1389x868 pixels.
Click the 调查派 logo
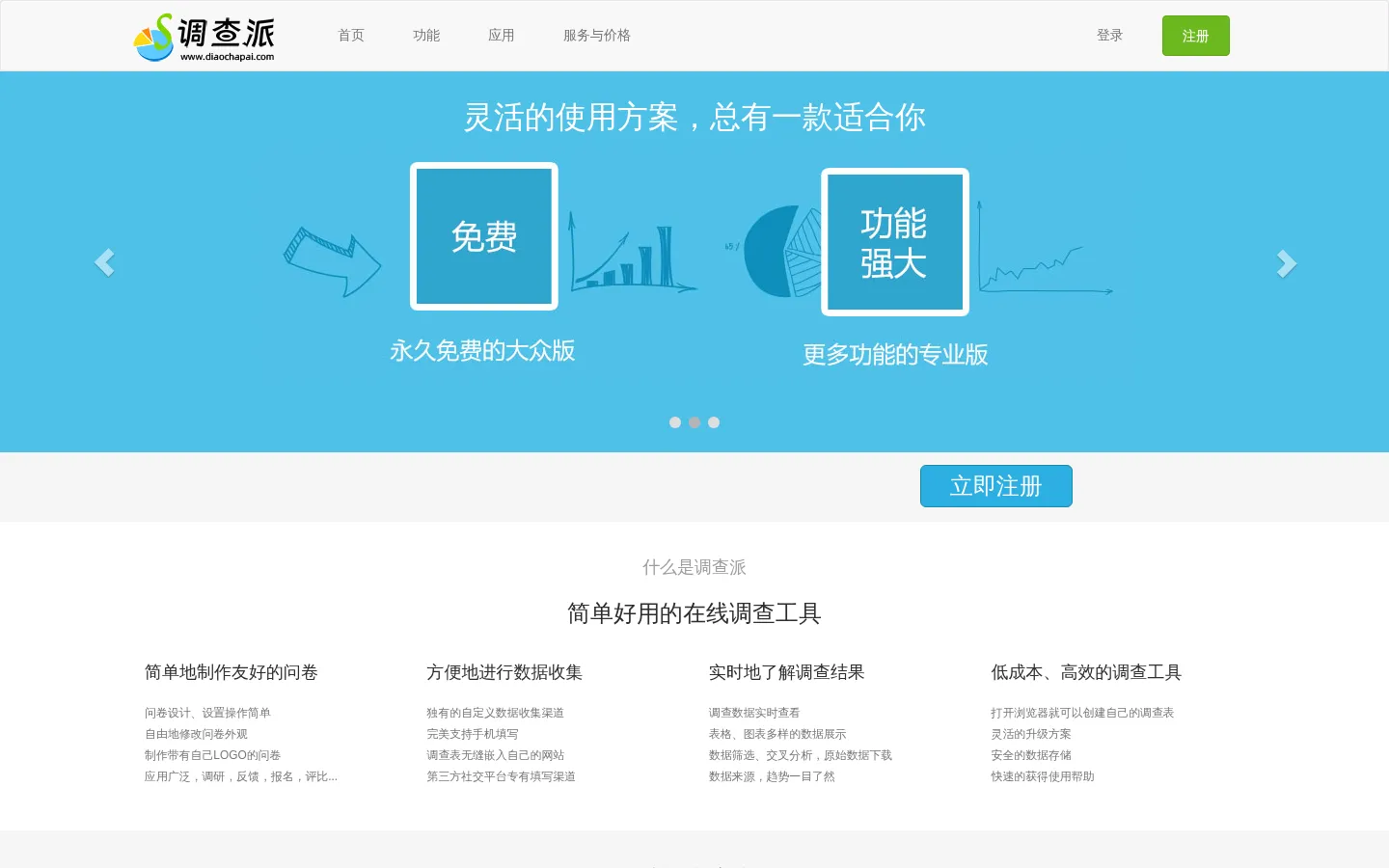pyautogui.click(x=204, y=37)
